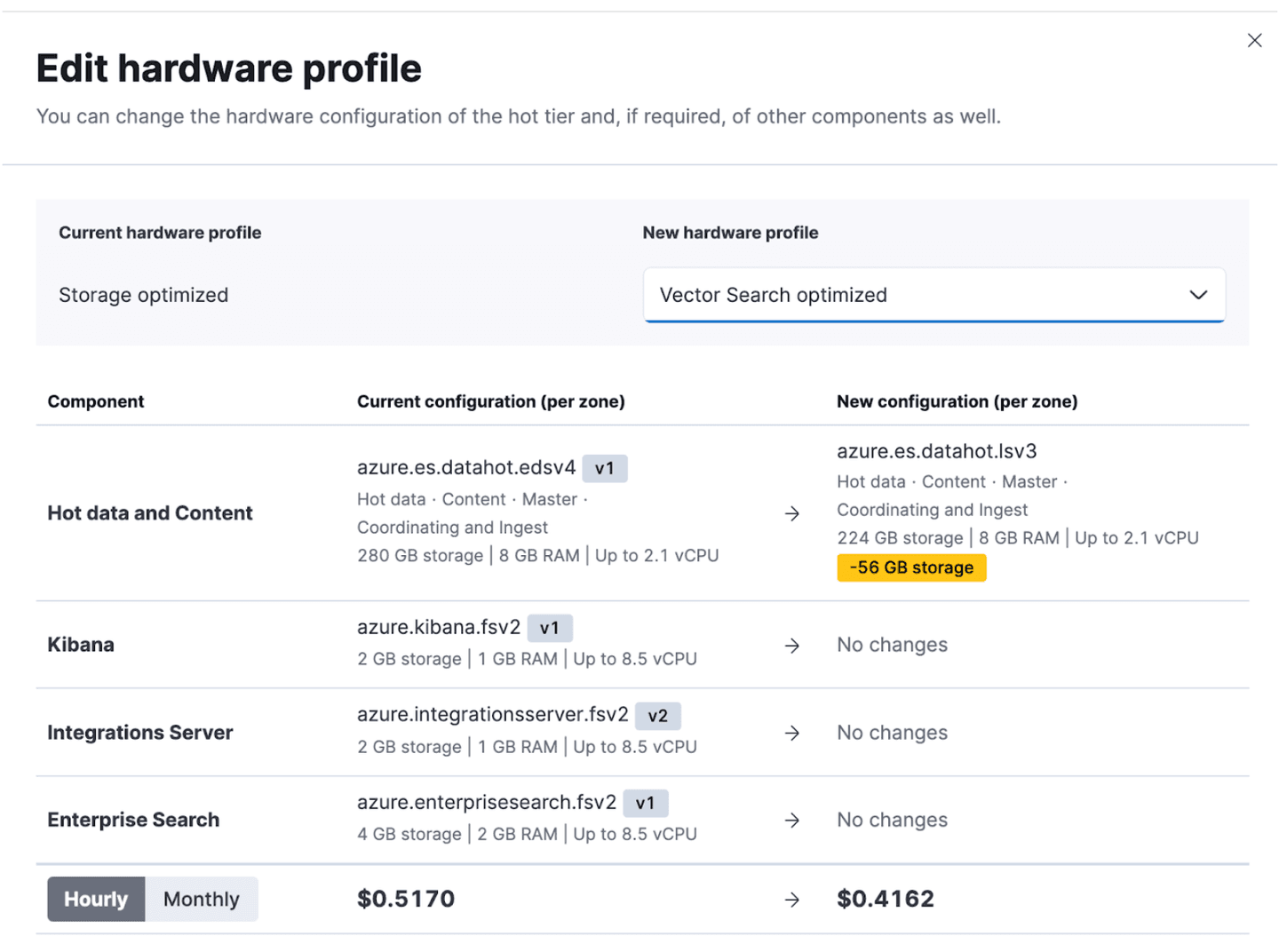Click the -56 GB storage warning badge

point(911,567)
